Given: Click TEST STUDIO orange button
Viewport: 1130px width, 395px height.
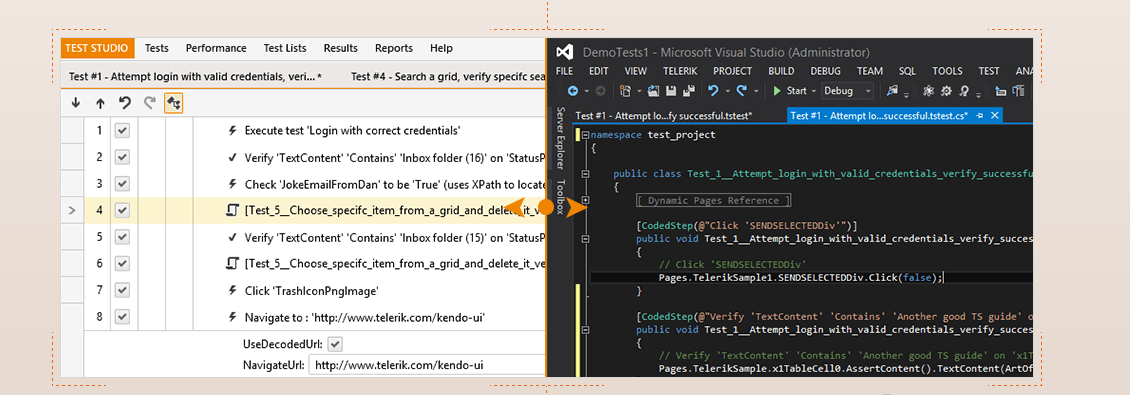Looking at the screenshot, I should [x=97, y=48].
